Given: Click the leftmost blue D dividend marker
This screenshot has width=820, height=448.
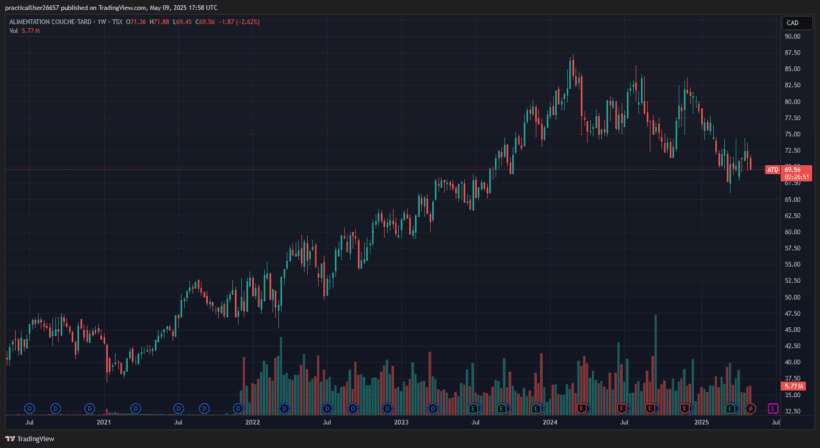Looking at the screenshot, I should point(30,408).
